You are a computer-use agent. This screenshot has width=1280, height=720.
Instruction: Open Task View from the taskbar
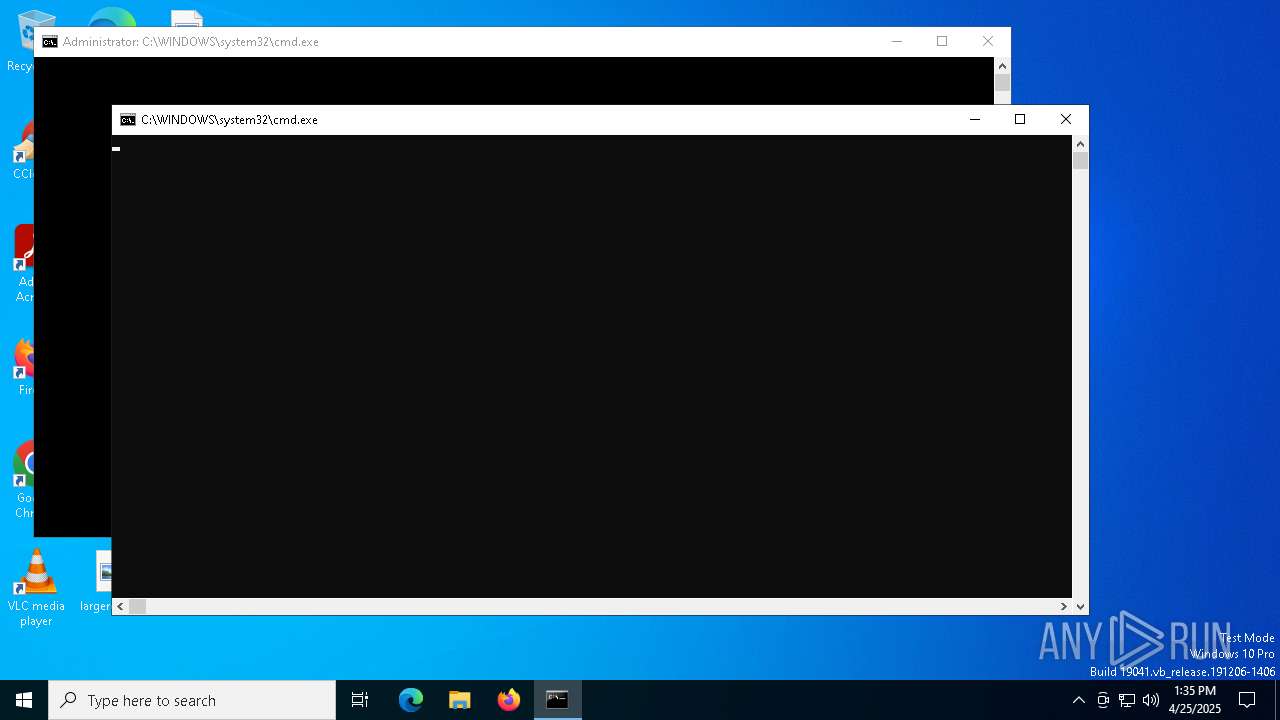click(360, 700)
